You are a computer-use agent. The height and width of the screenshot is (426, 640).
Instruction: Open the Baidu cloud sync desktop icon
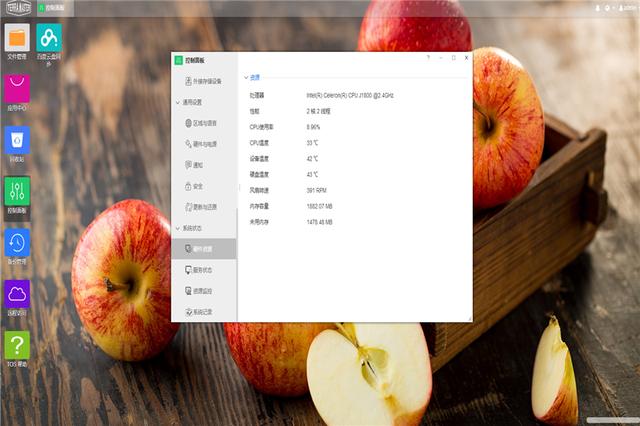[49, 43]
